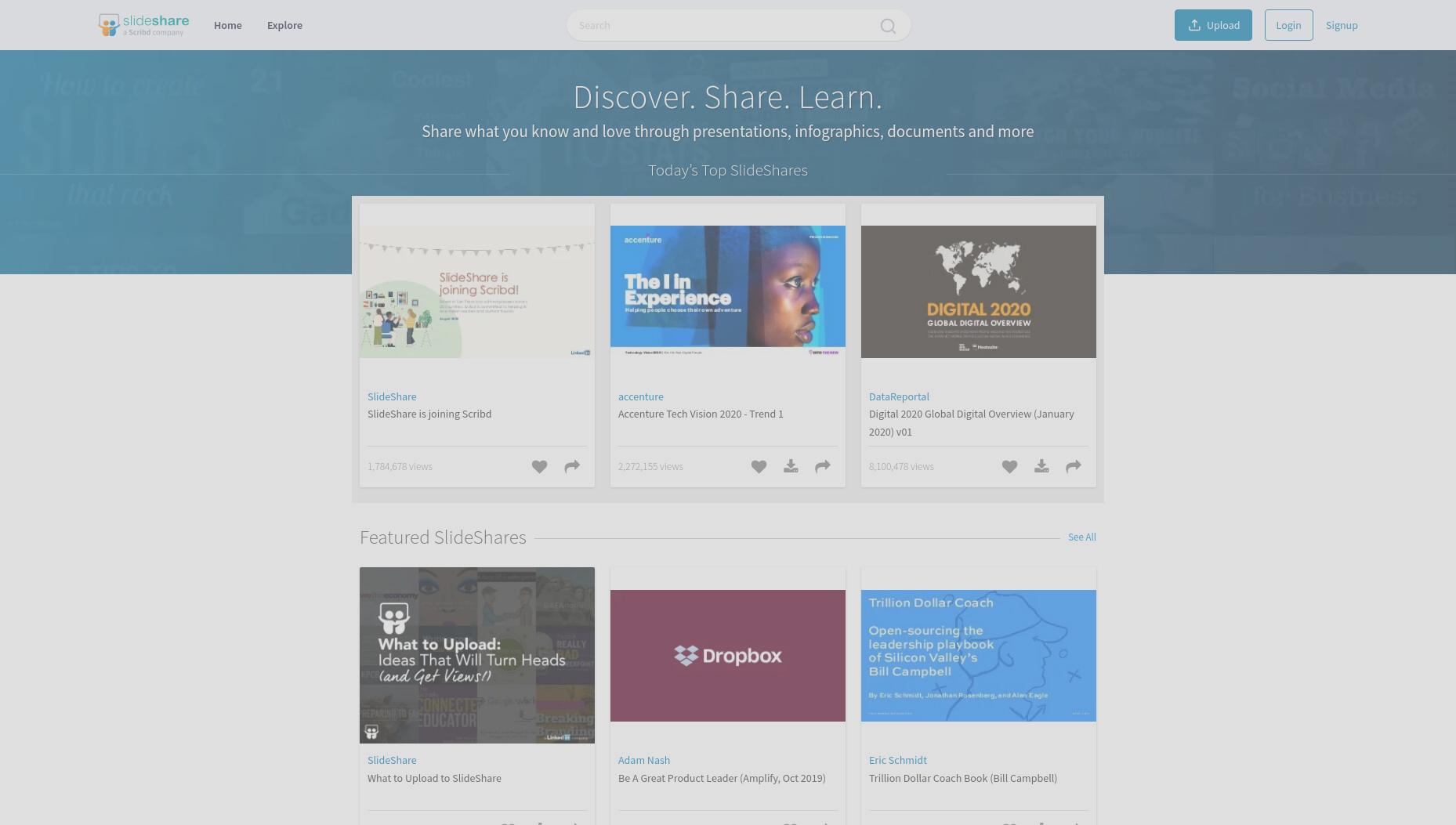1456x825 pixels.
Task: Open the Digital 2020 world map thumbnail
Action: click(979, 291)
